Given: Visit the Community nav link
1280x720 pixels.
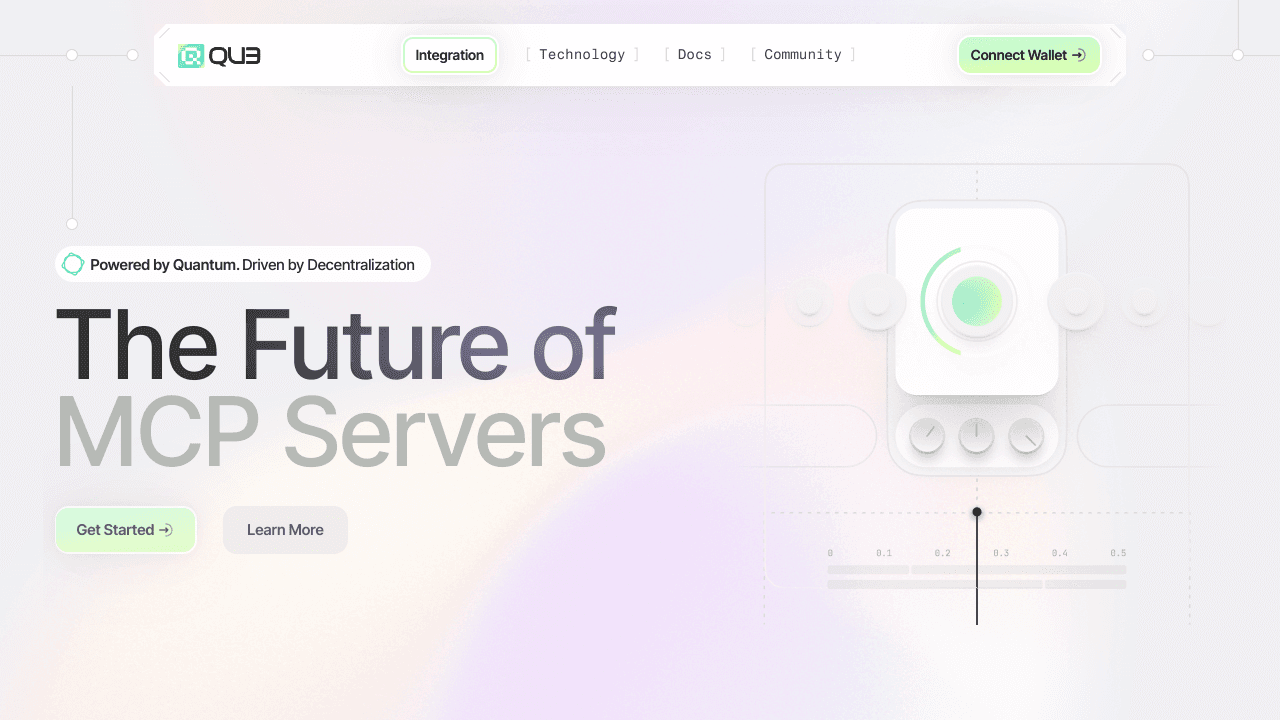Looking at the screenshot, I should [x=803, y=55].
